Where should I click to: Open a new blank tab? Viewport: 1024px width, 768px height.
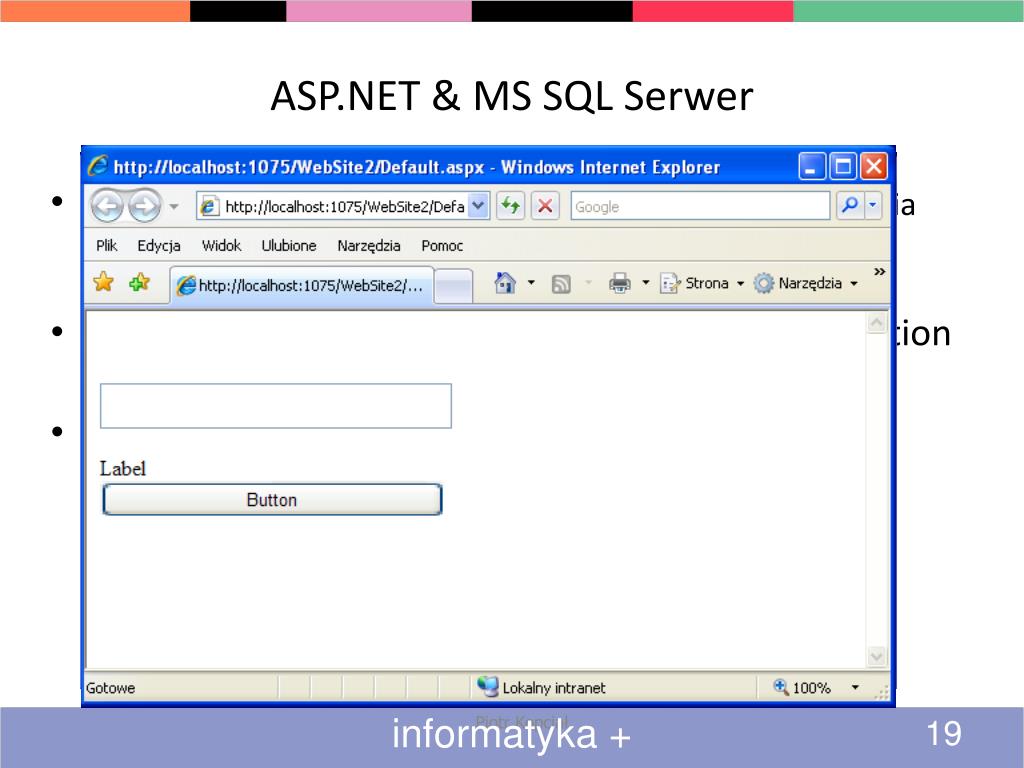pos(453,287)
